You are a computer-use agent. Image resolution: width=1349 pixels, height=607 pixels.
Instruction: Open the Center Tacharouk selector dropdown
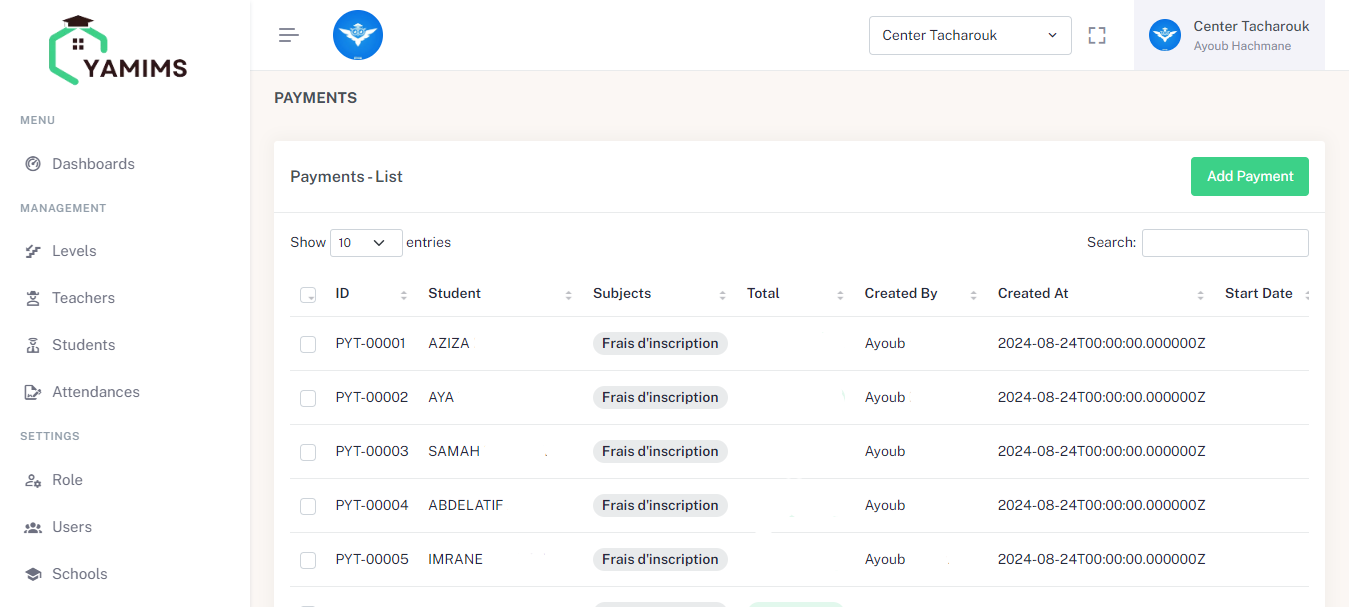969,34
